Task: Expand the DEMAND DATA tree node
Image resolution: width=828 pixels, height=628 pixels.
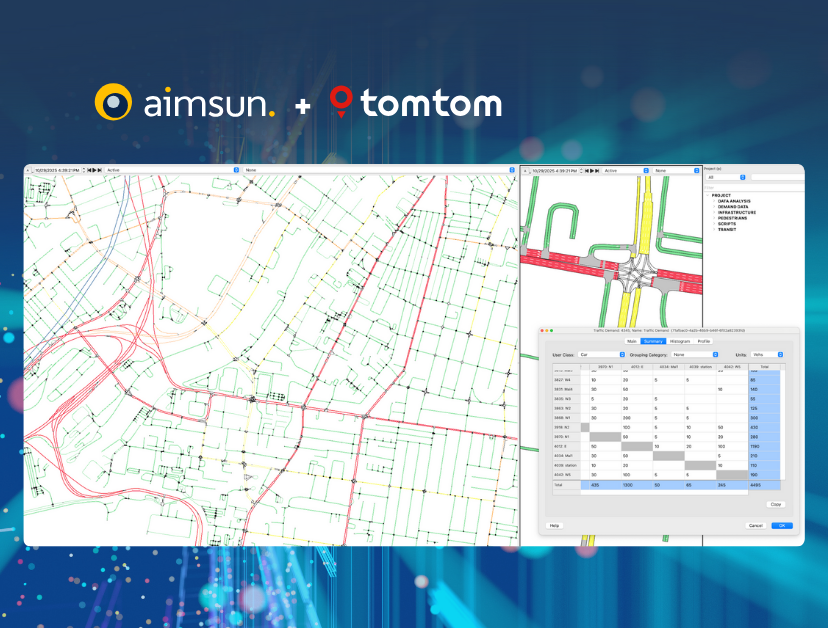Action: pyautogui.click(x=714, y=207)
